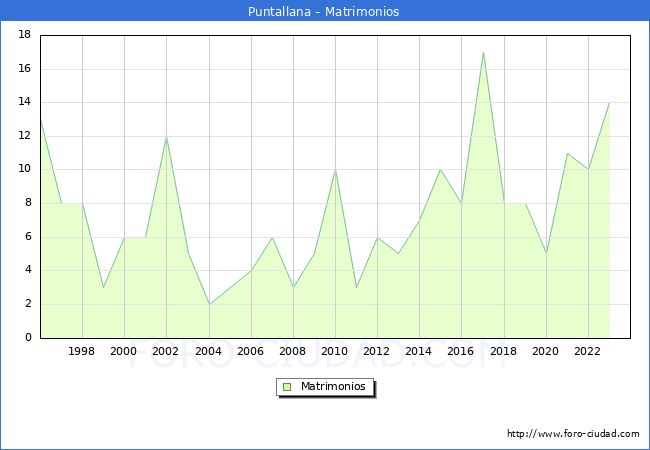Screen dimensions: 650x450
Task: Click the y-axis label 10
Action: (x=25, y=170)
